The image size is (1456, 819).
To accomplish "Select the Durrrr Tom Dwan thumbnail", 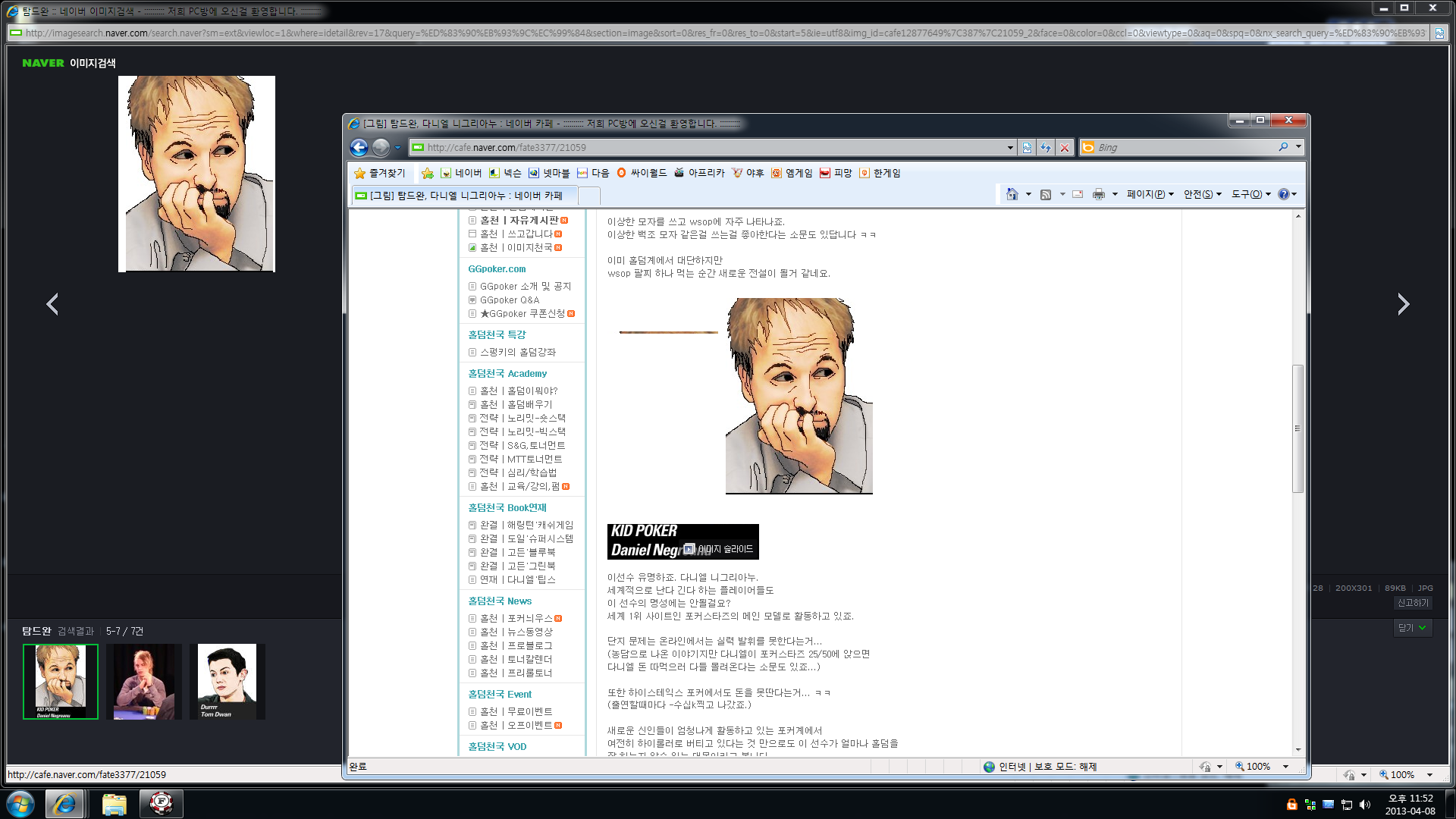I will (227, 682).
